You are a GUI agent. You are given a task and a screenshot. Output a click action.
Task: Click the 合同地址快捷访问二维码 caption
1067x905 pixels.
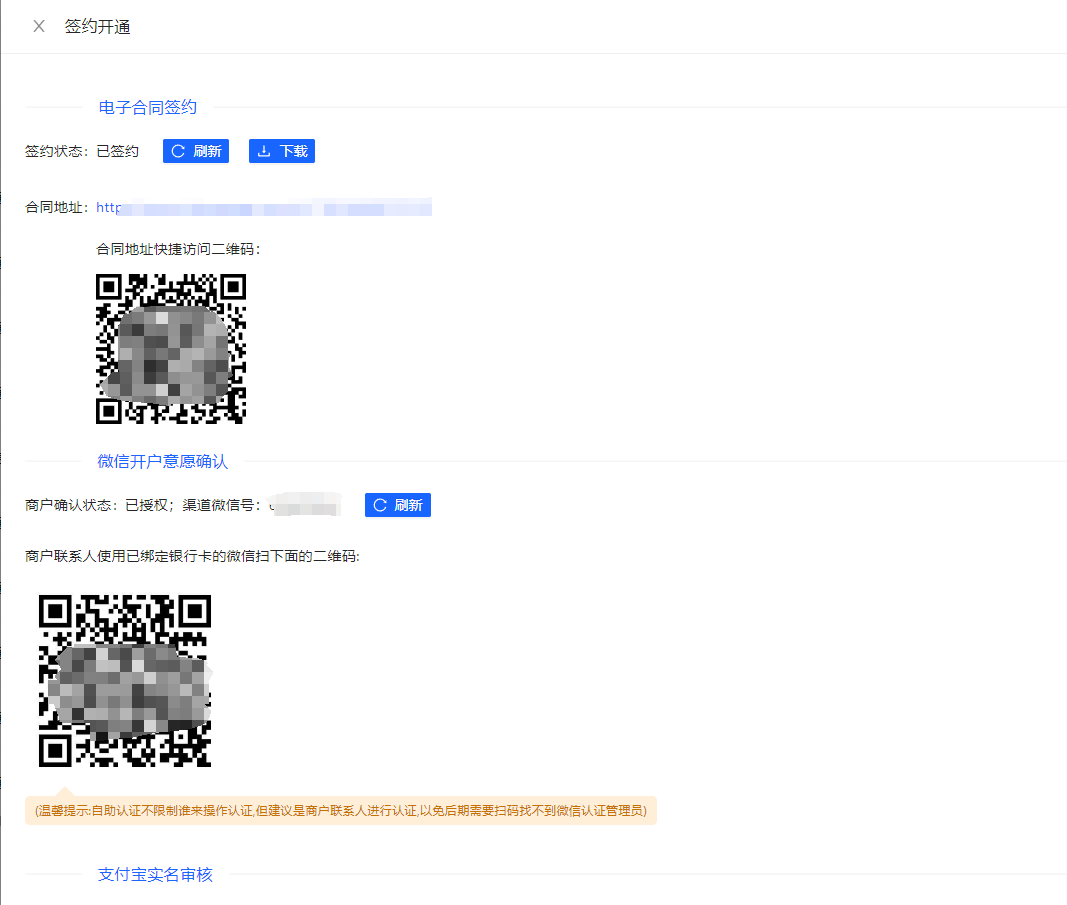click(x=177, y=249)
